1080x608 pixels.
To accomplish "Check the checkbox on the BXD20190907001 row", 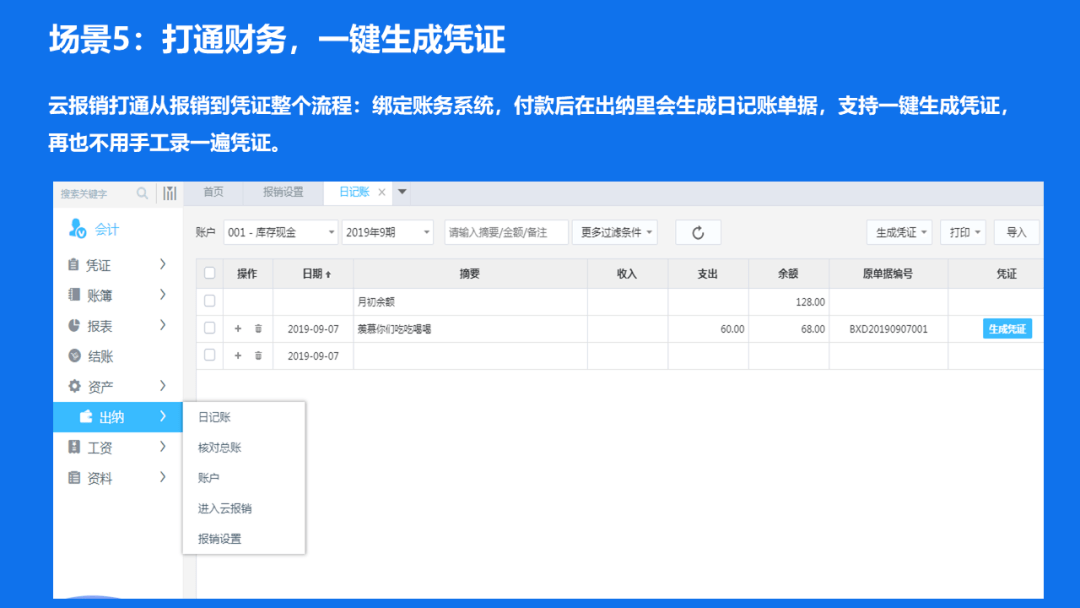I will point(210,328).
